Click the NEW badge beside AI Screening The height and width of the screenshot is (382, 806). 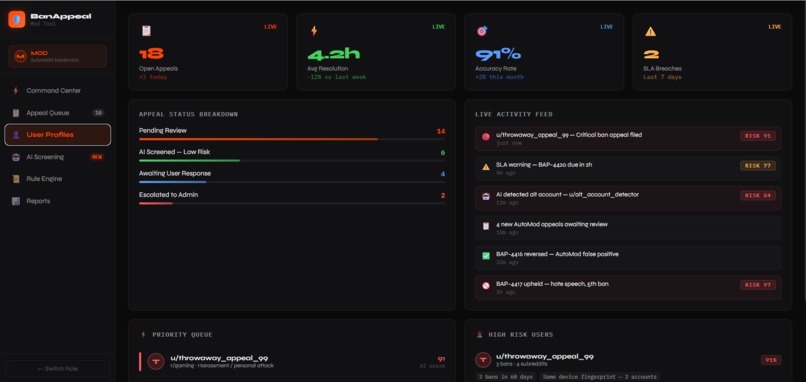97,157
